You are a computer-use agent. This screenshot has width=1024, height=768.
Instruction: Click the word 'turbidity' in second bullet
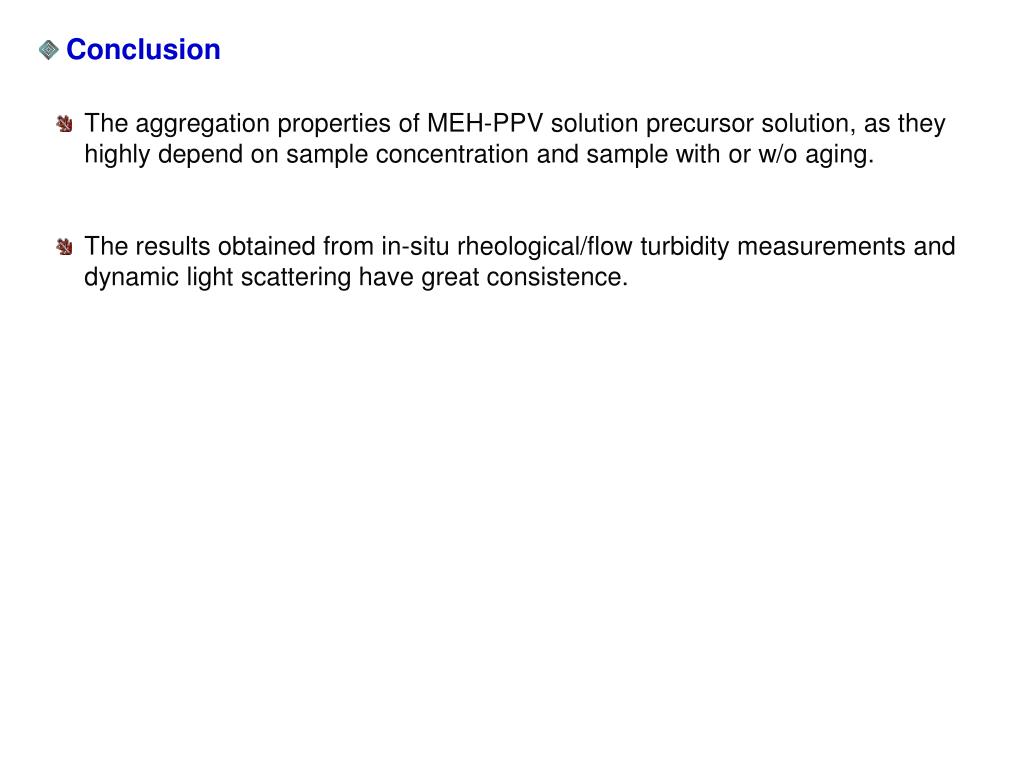(684, 248)
